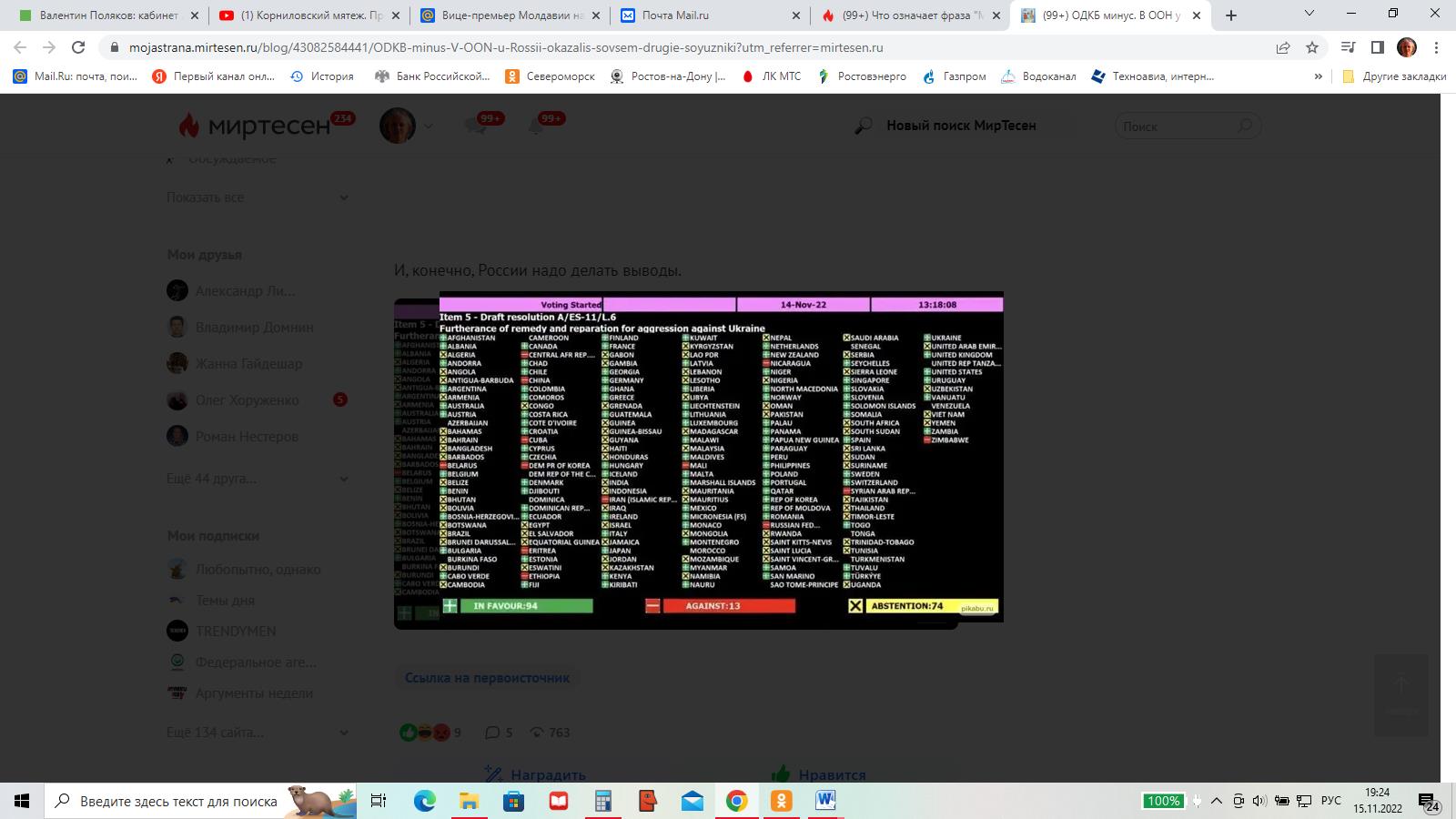Click the Ссылка на первоисточник link

pyautogui.click(x=487, y=678)
